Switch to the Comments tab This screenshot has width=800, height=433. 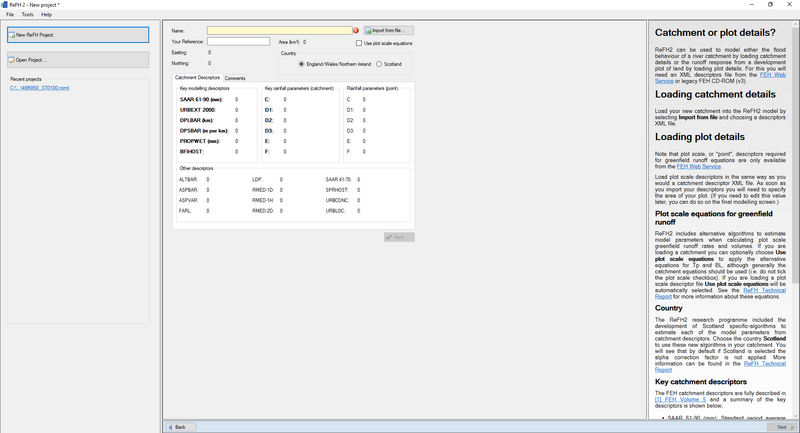235,77
